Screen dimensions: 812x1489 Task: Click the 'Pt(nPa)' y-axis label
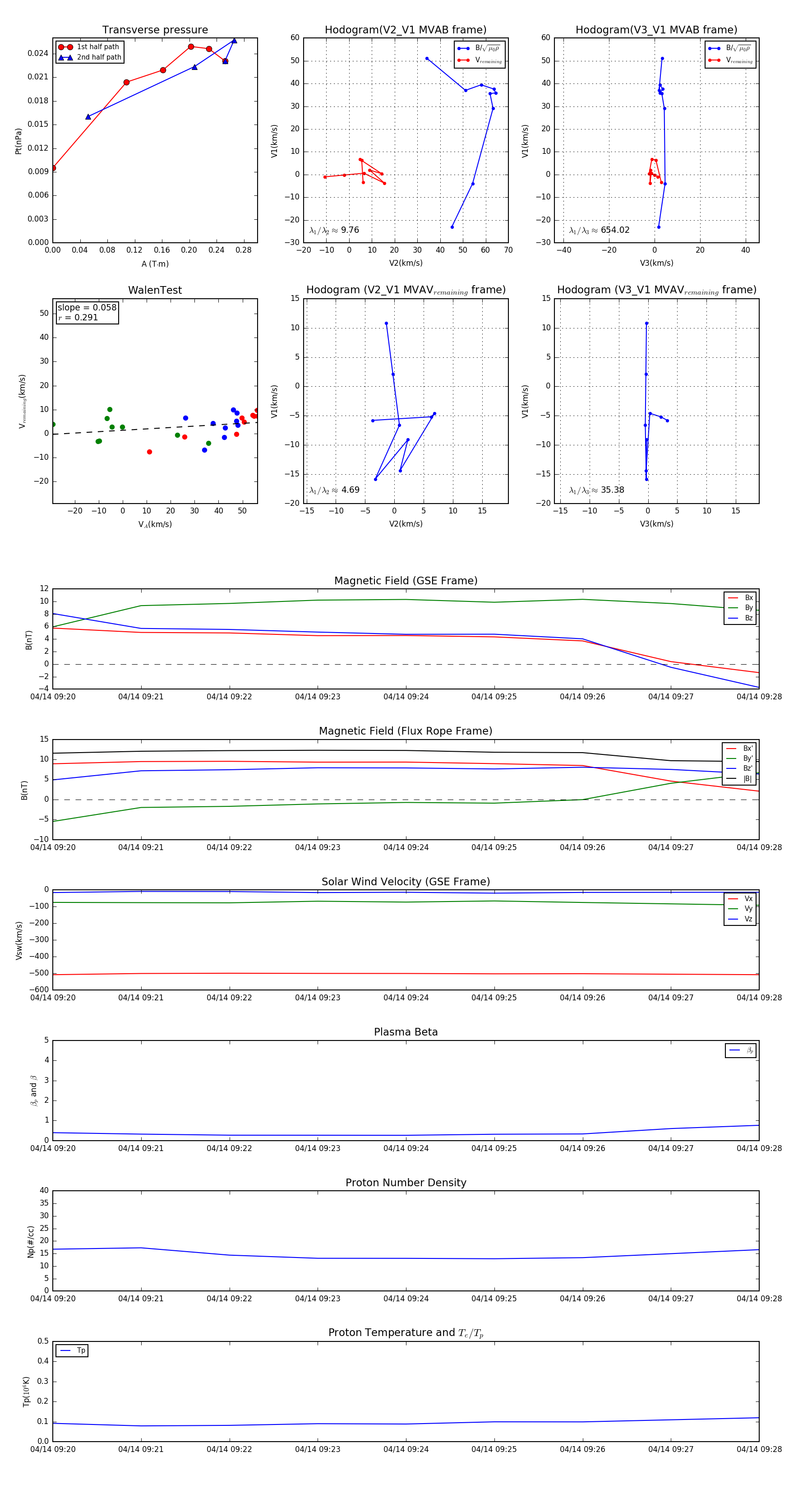click(18, 140)
